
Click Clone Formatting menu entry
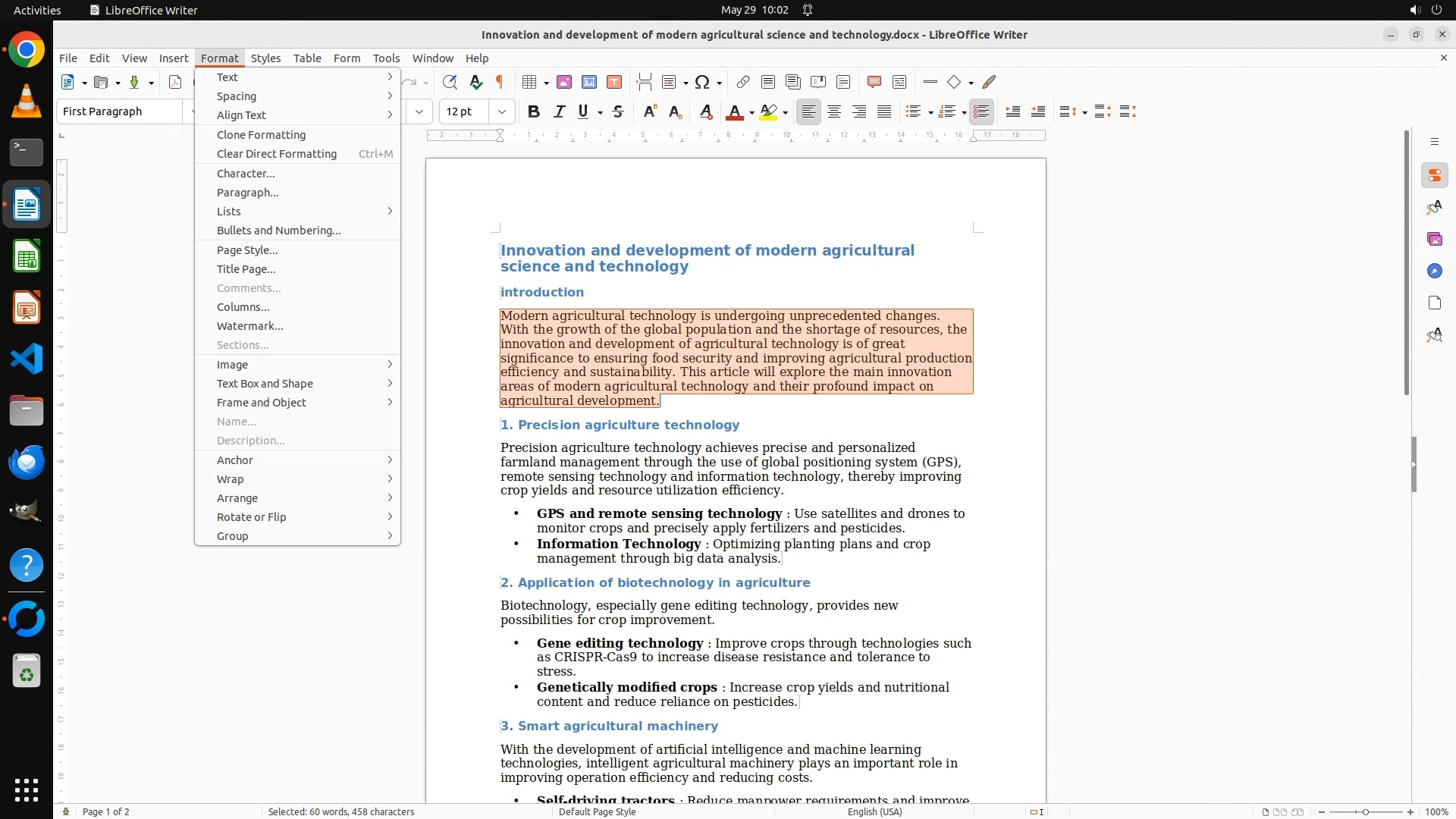pos(261,135)
